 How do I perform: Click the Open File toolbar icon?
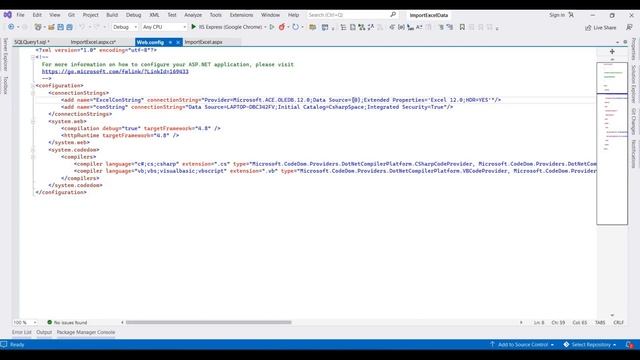pyautogui.click(x=51, y=27)
